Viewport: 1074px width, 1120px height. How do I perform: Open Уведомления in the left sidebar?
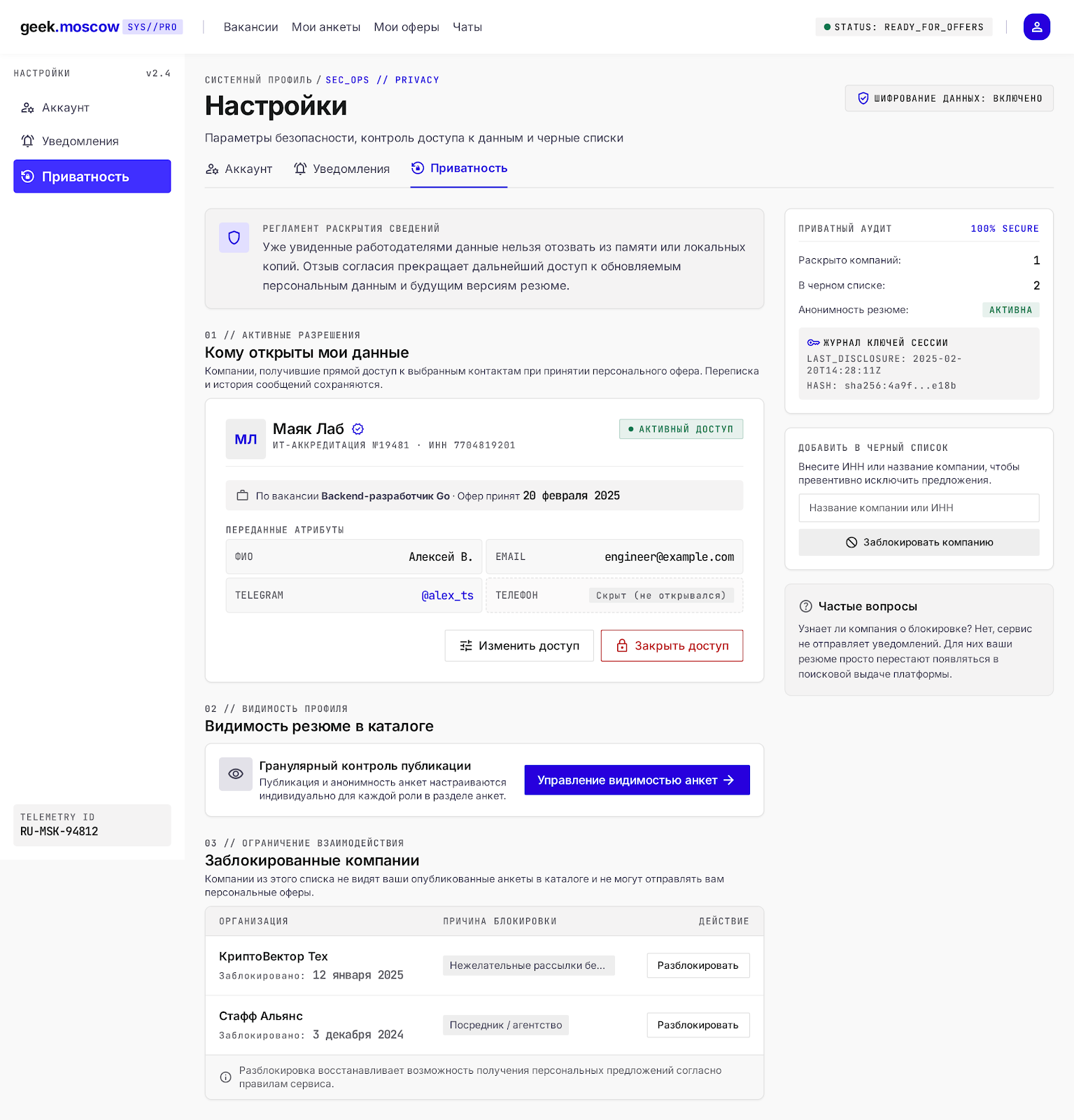coord(92,141)
